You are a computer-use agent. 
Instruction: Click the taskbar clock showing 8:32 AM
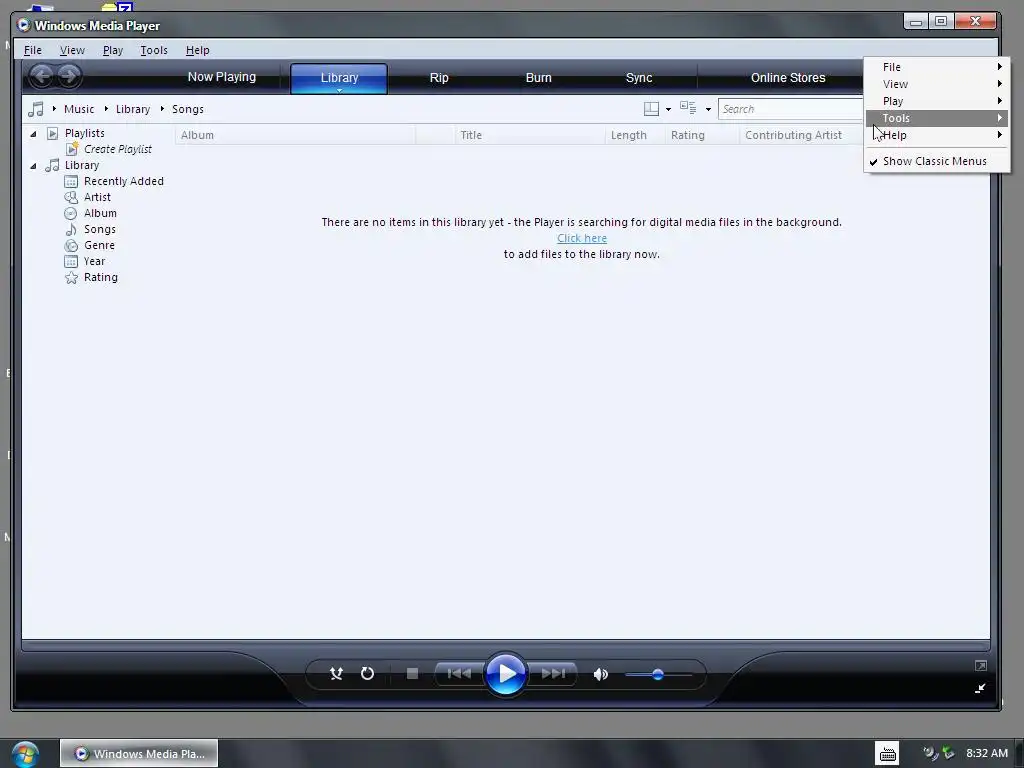[x=987, y=753]
